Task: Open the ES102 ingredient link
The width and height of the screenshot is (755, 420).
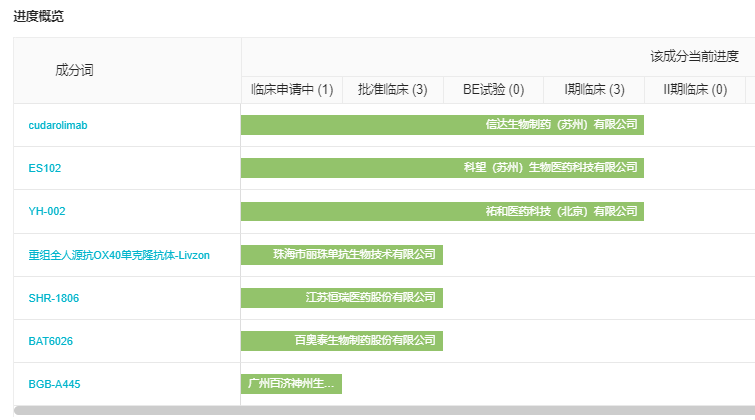Action: tap(45, 168)
